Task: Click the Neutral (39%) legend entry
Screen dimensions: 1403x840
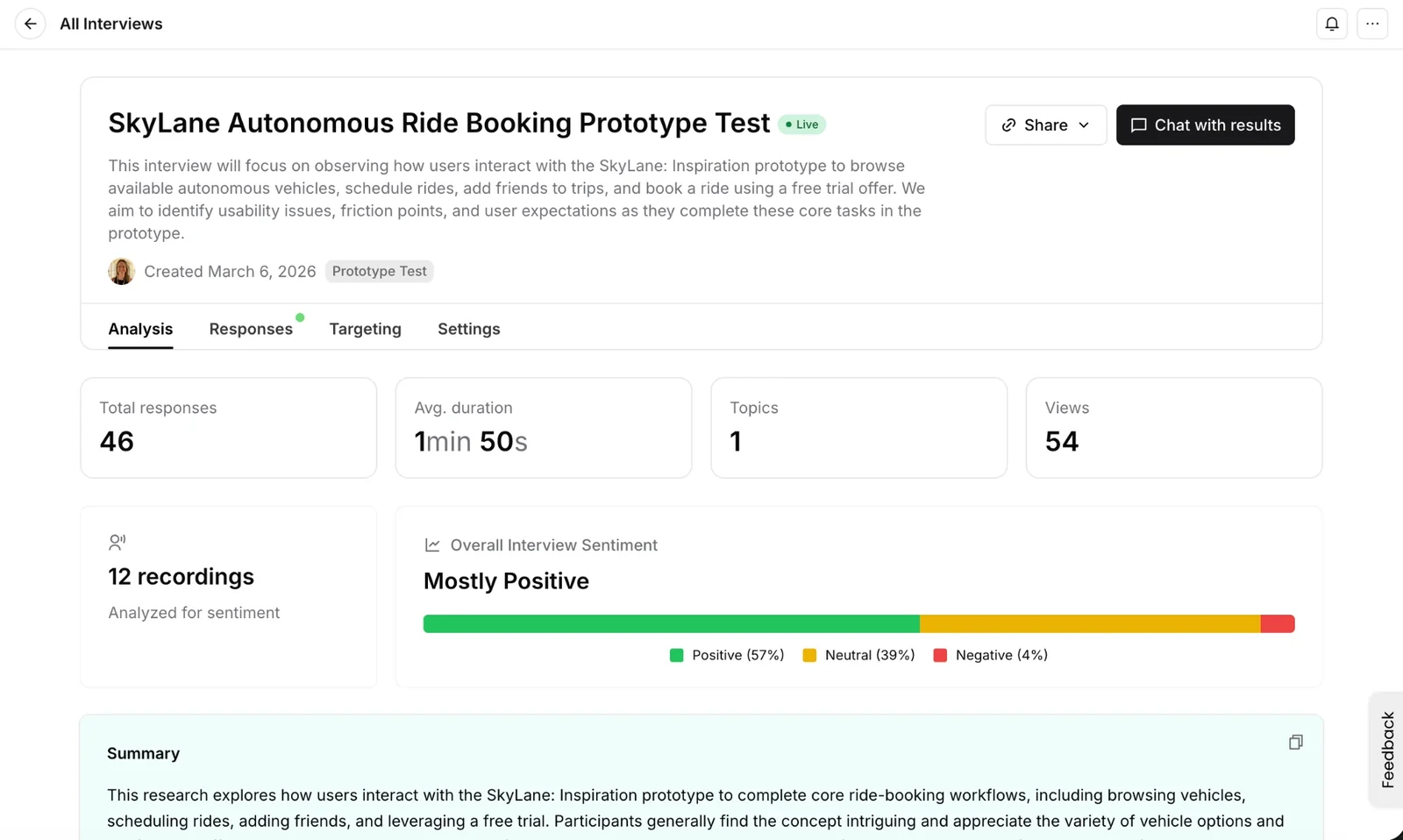Action: (858, 655)
